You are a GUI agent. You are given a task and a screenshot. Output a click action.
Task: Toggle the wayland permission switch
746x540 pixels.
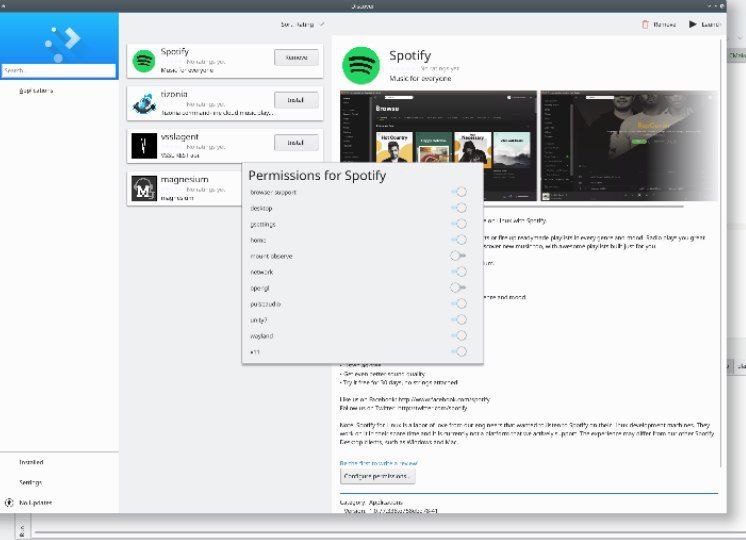(459, 336)
